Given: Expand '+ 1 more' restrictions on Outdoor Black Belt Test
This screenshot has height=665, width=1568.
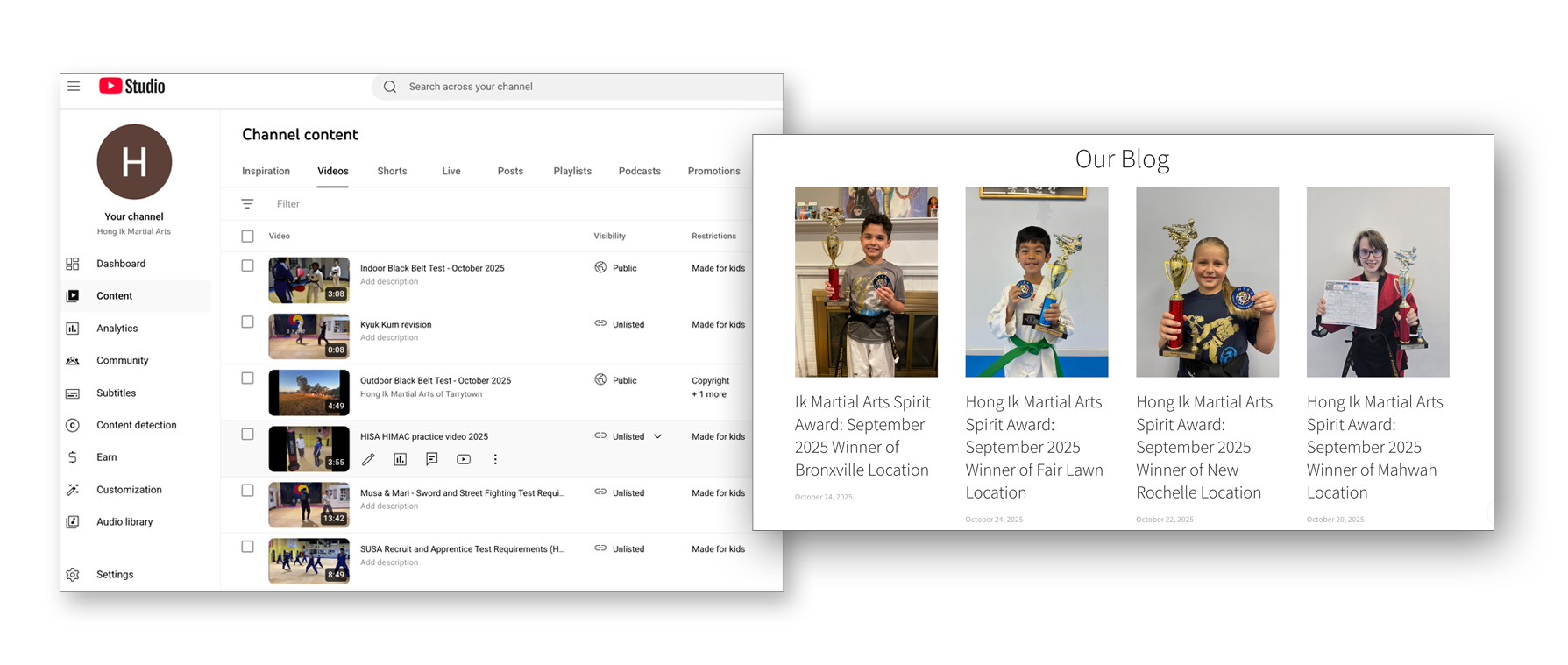Looking at the screenshot, I should point(709,394).
